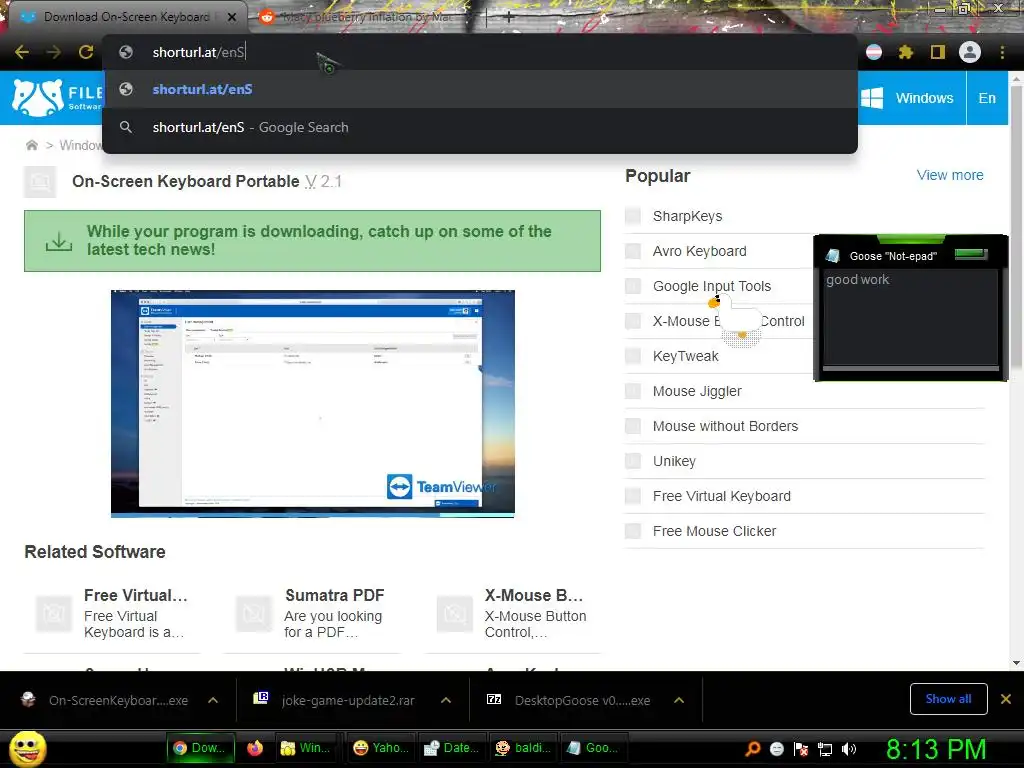Viewport: 1024px width, 768px height.
Task: Click the striped flag extension icon
Action: coord(874,52)
